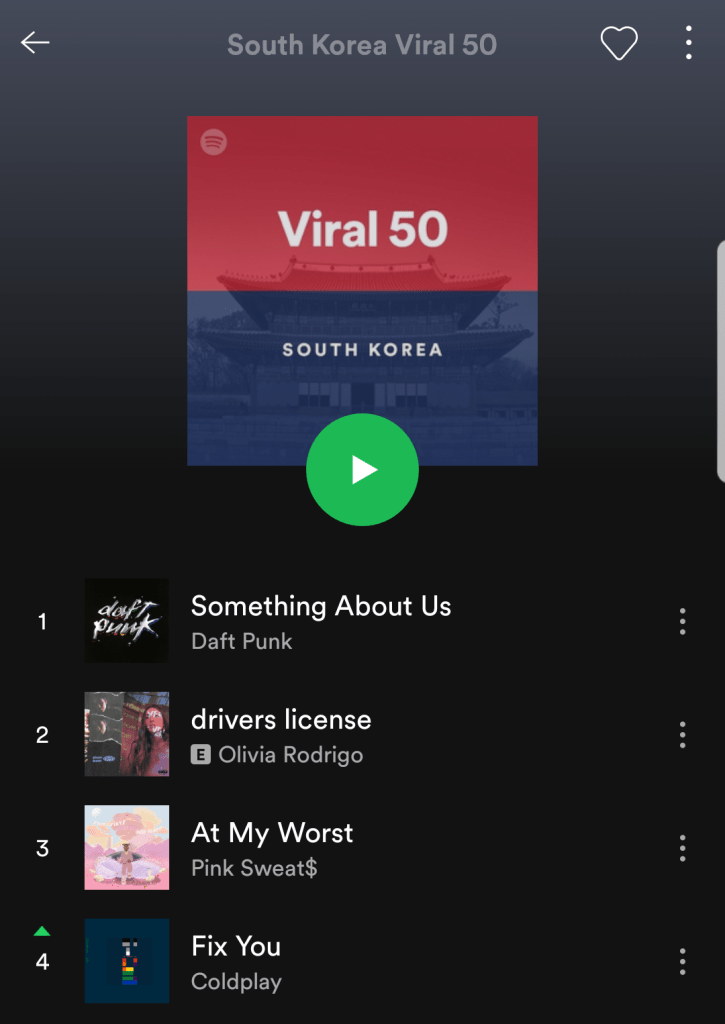
Task: Tap the At My Worst pink artwork
Action: (x=127, y=848)
